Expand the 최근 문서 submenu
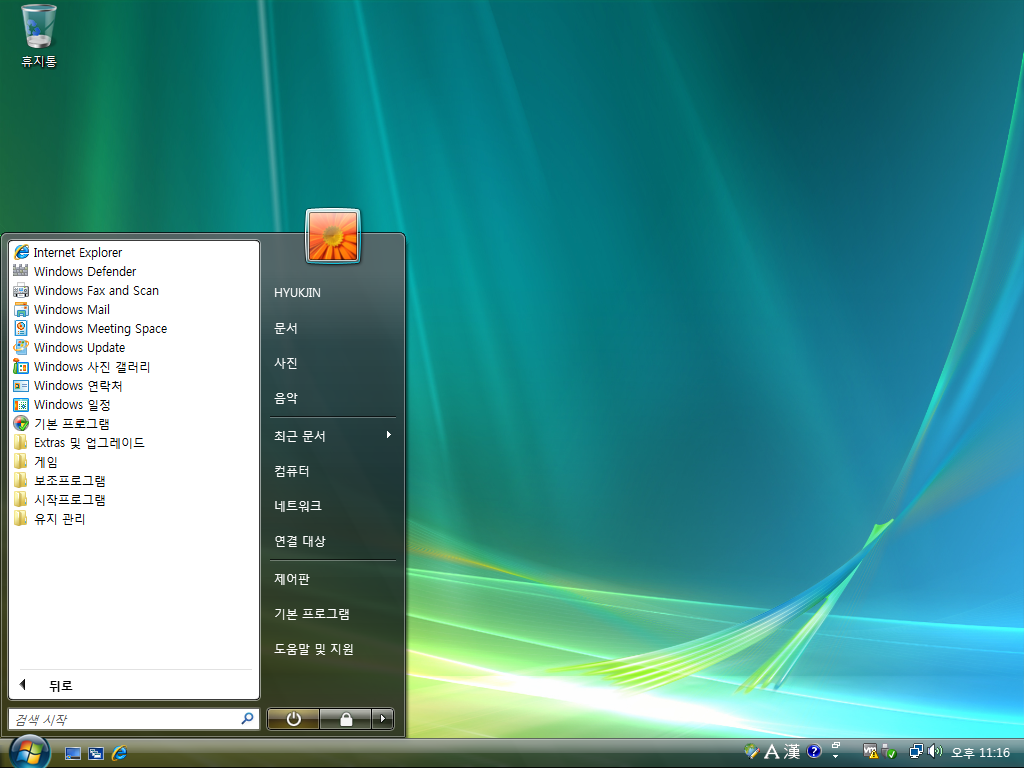The width and height of the screenshot is (1024, 768). point(332,436)
